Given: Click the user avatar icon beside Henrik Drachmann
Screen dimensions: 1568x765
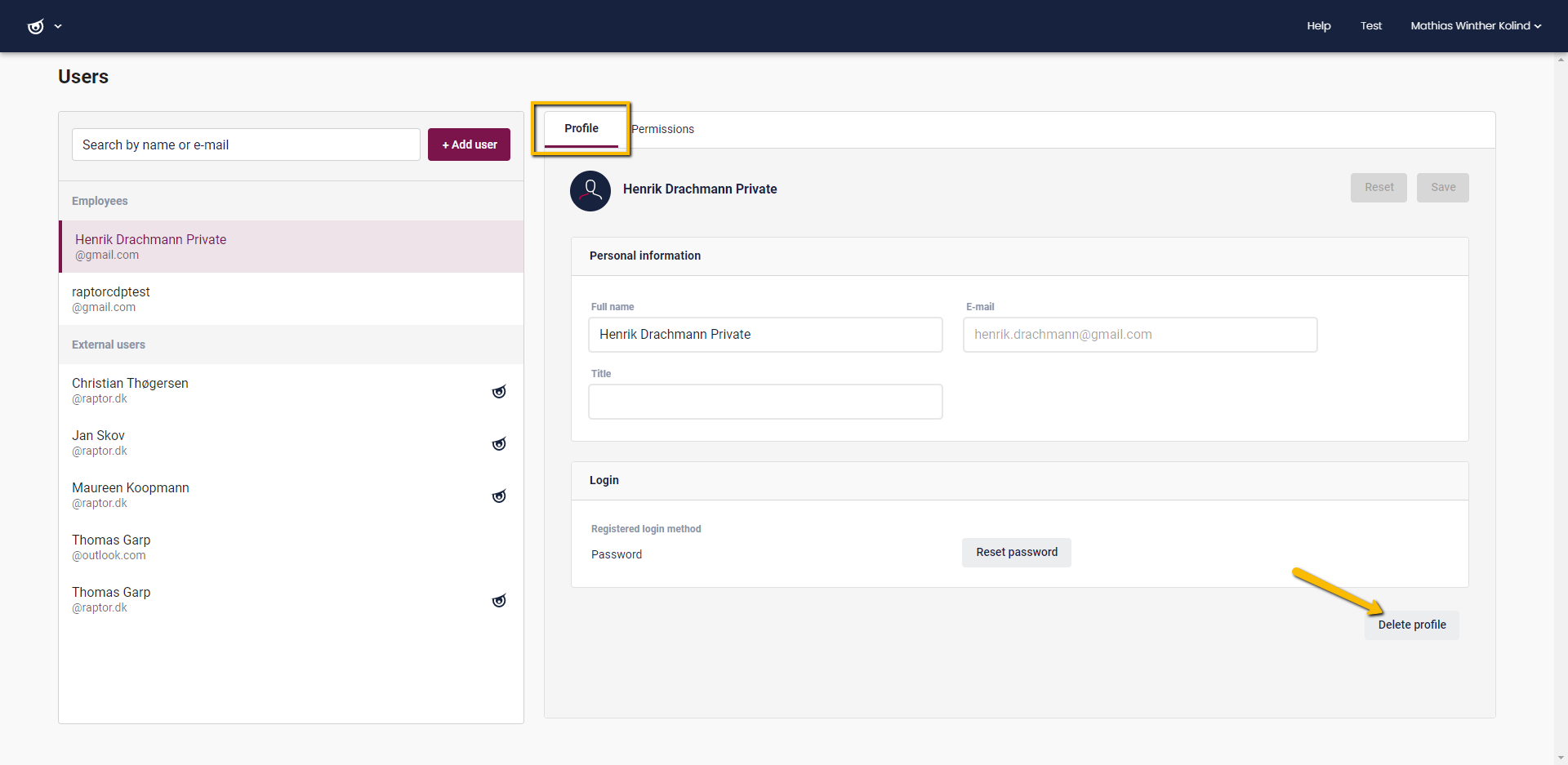Looking at the screenshot, I should point(590,191).
